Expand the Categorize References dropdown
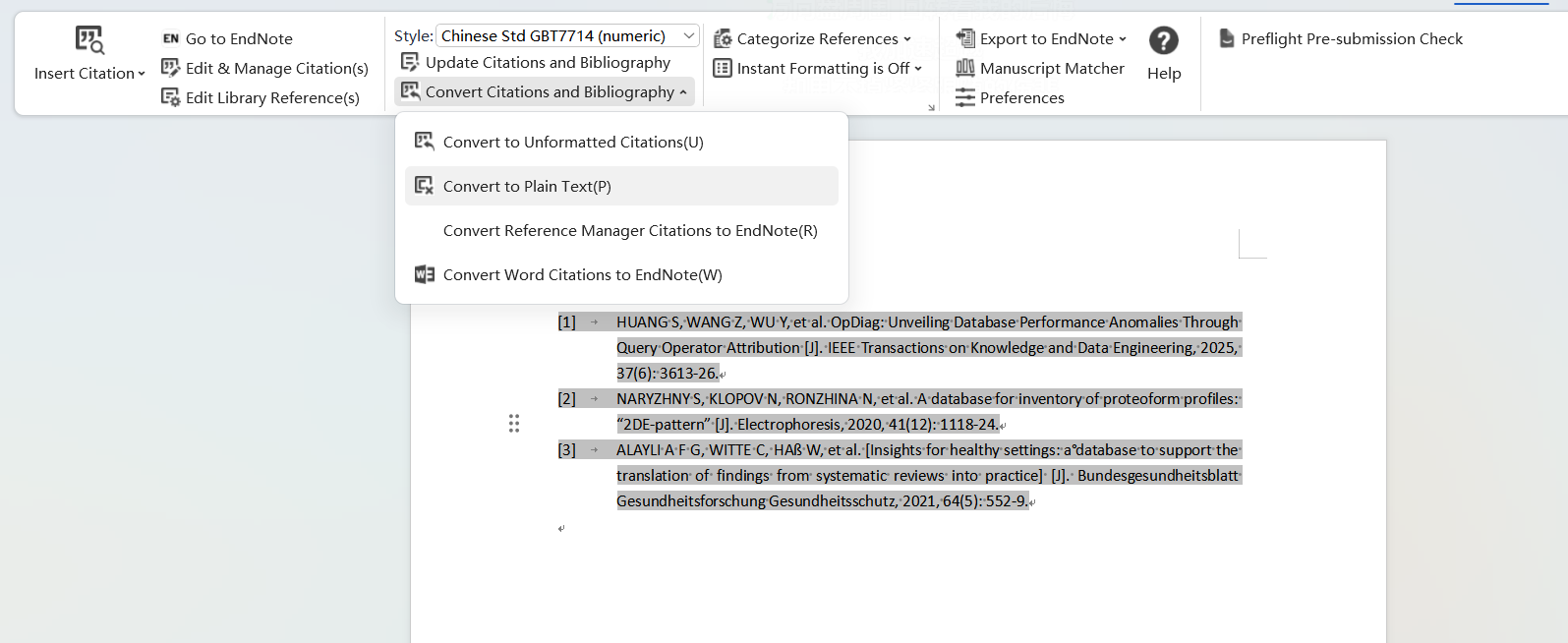The width and height of the screenshot is (1568, 643). (906, 39)
